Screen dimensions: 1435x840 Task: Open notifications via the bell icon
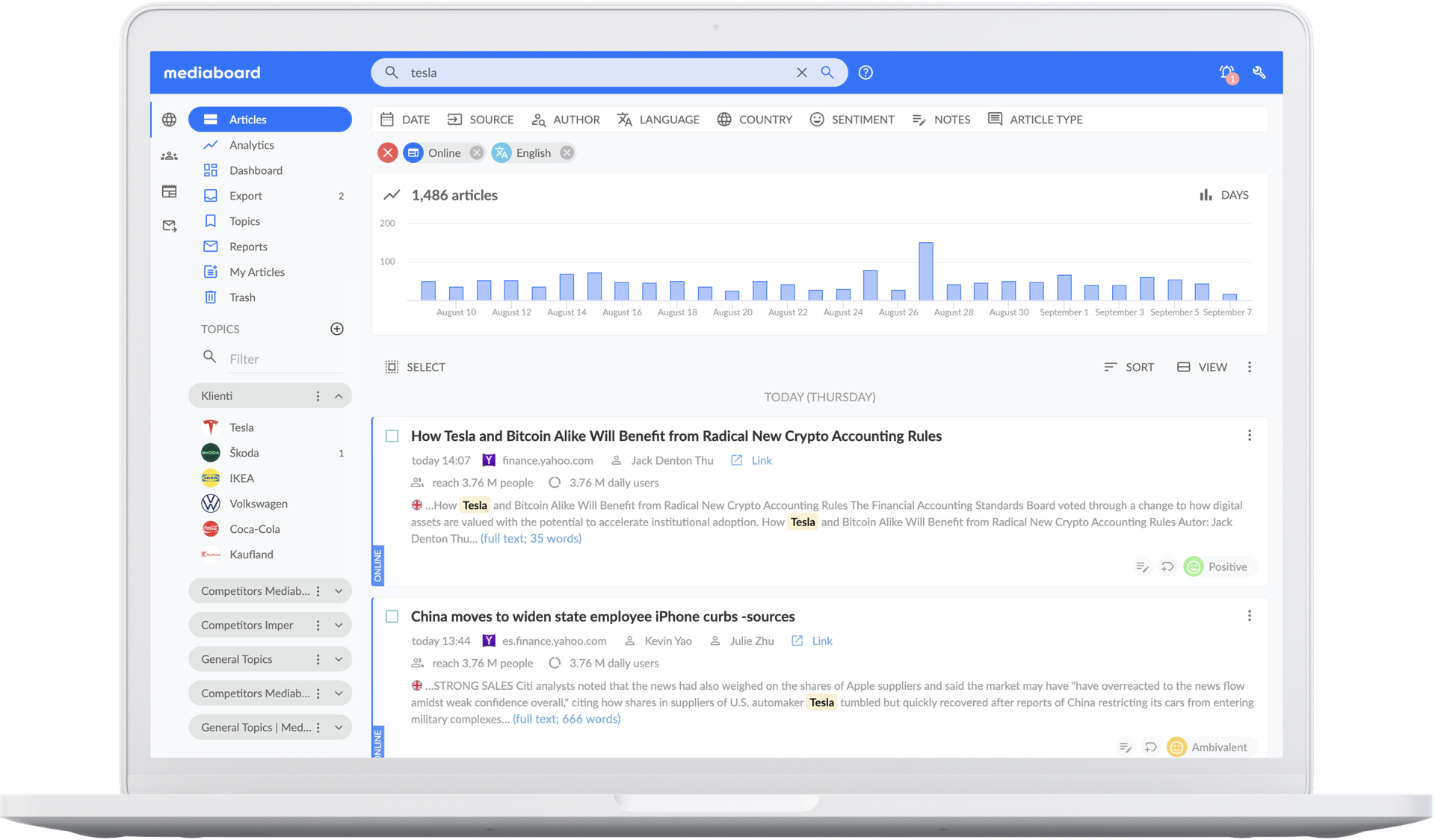point(1225,72)
